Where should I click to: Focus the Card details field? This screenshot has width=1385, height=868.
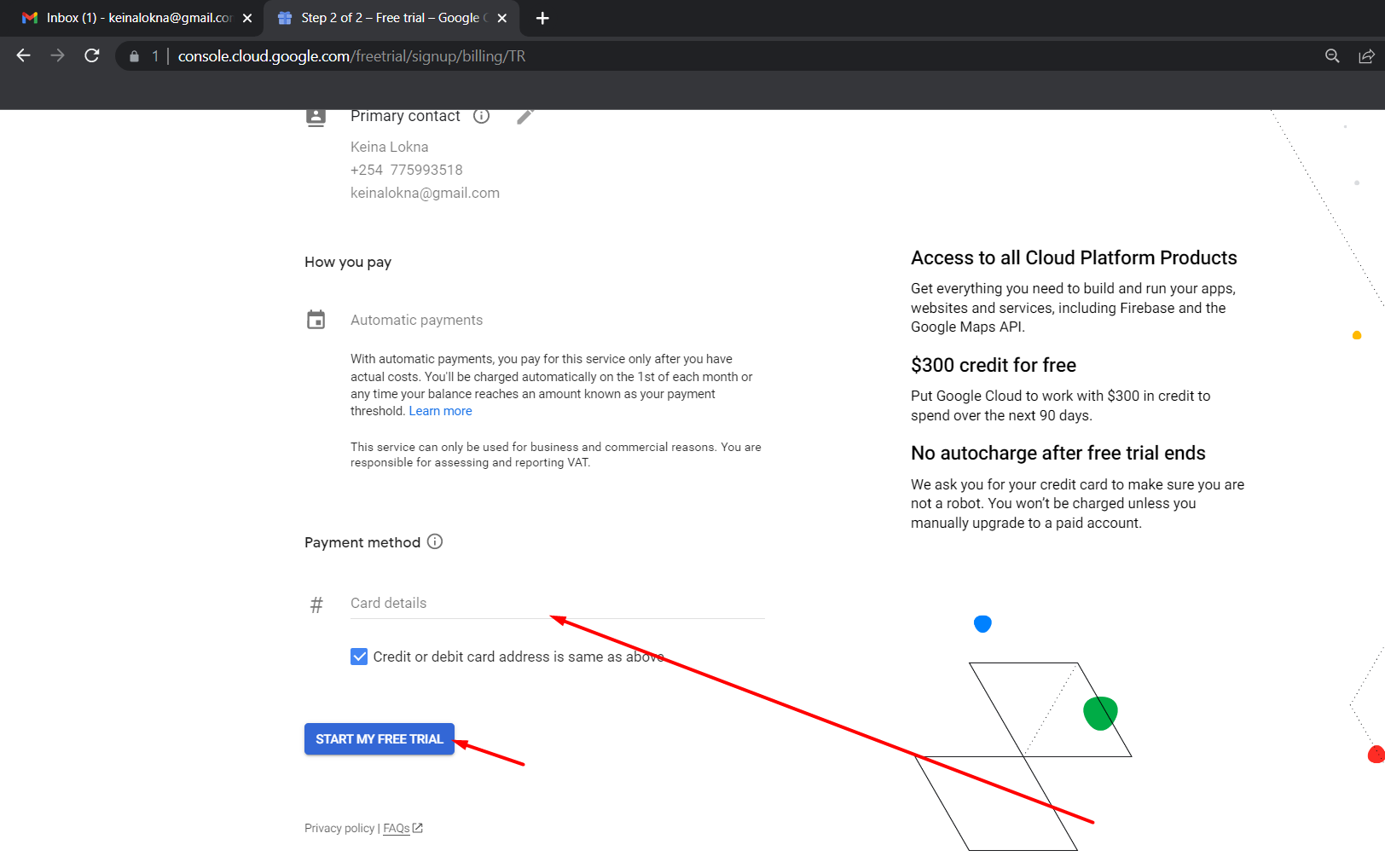tap(558, 603)
